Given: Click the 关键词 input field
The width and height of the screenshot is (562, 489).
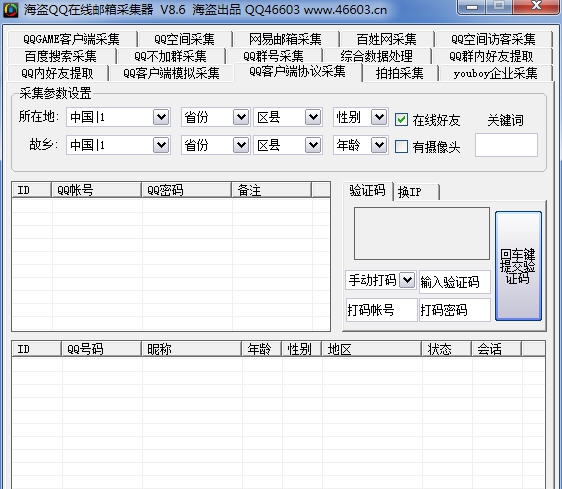Looking at the screenshot, I should [x=506, y=145].
